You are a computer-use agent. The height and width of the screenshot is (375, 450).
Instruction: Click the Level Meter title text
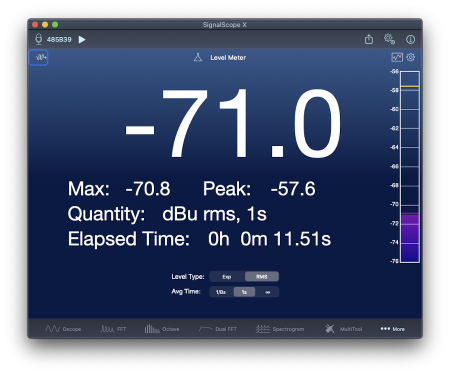click(228, 57)
